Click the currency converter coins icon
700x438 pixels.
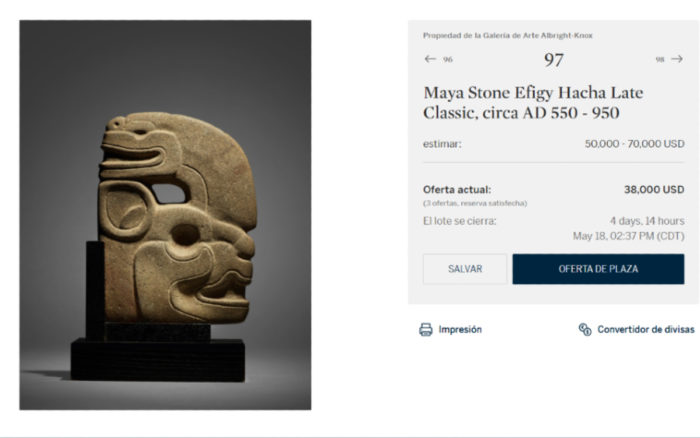[585, 329]
